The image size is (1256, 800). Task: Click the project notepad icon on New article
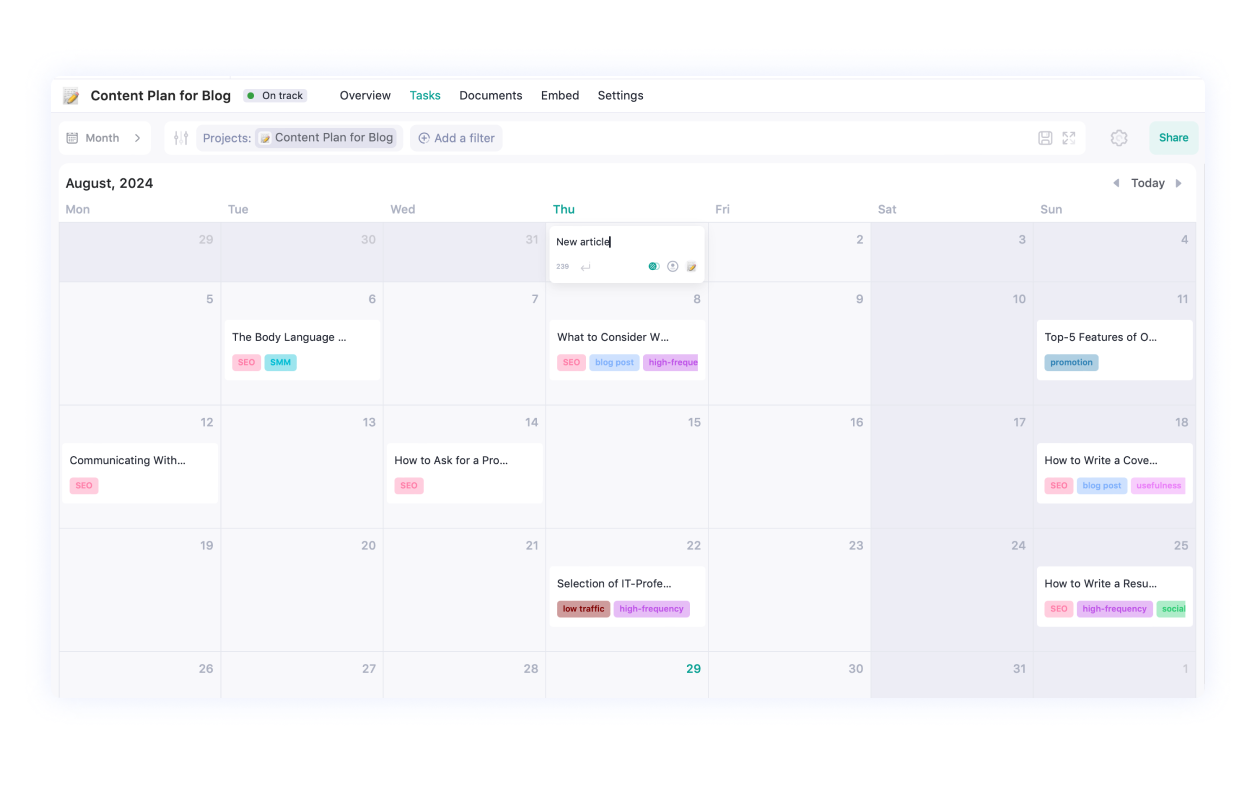[x=691, y=266]
